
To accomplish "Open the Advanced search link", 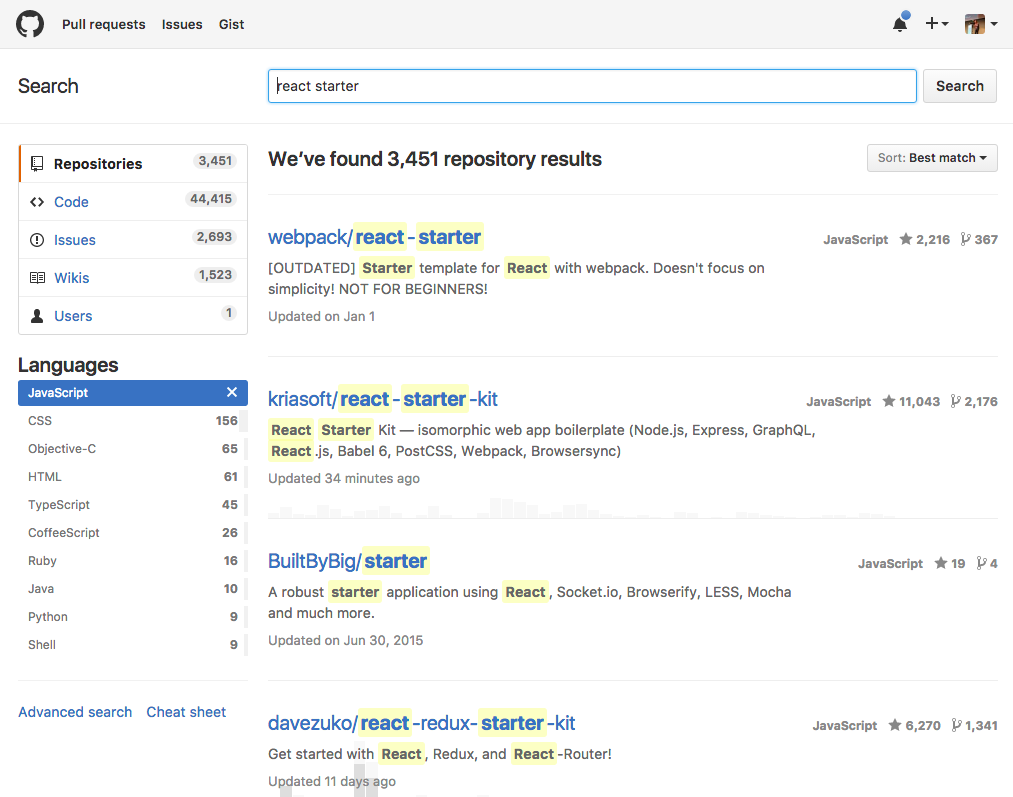I will pyautogui.click(x=75, y=712).
